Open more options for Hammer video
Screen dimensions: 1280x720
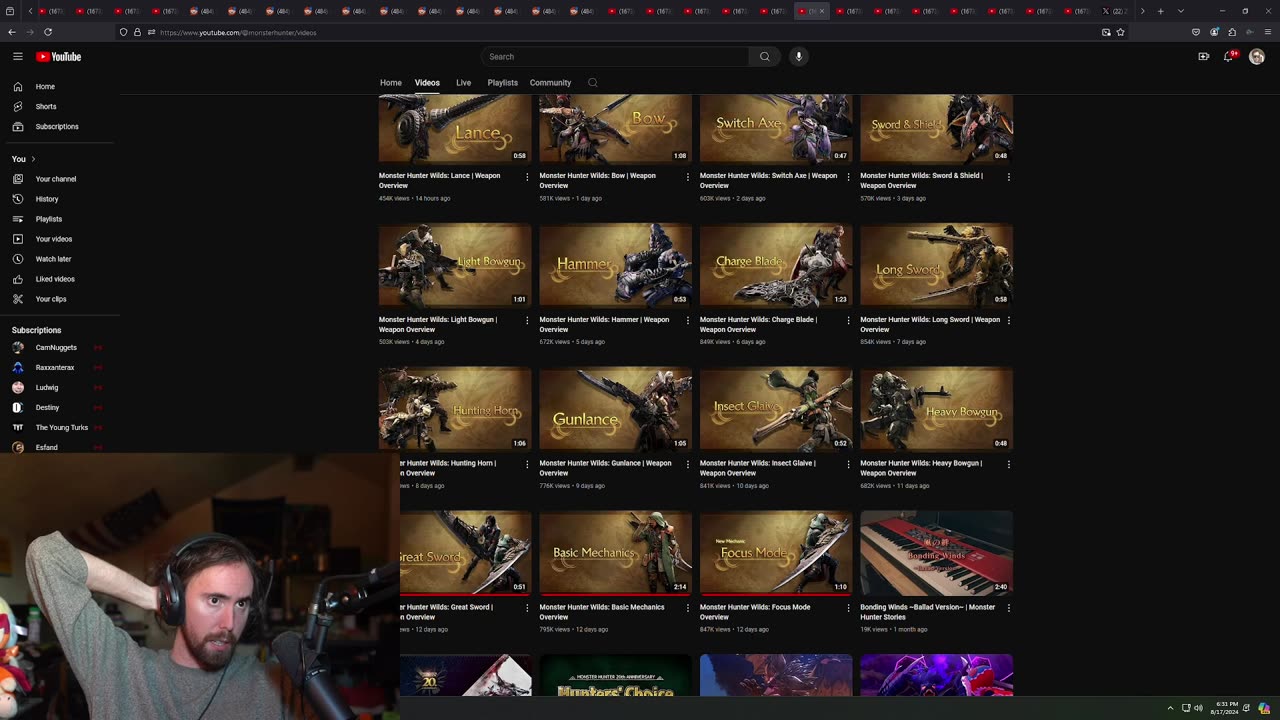click(687, 321)
